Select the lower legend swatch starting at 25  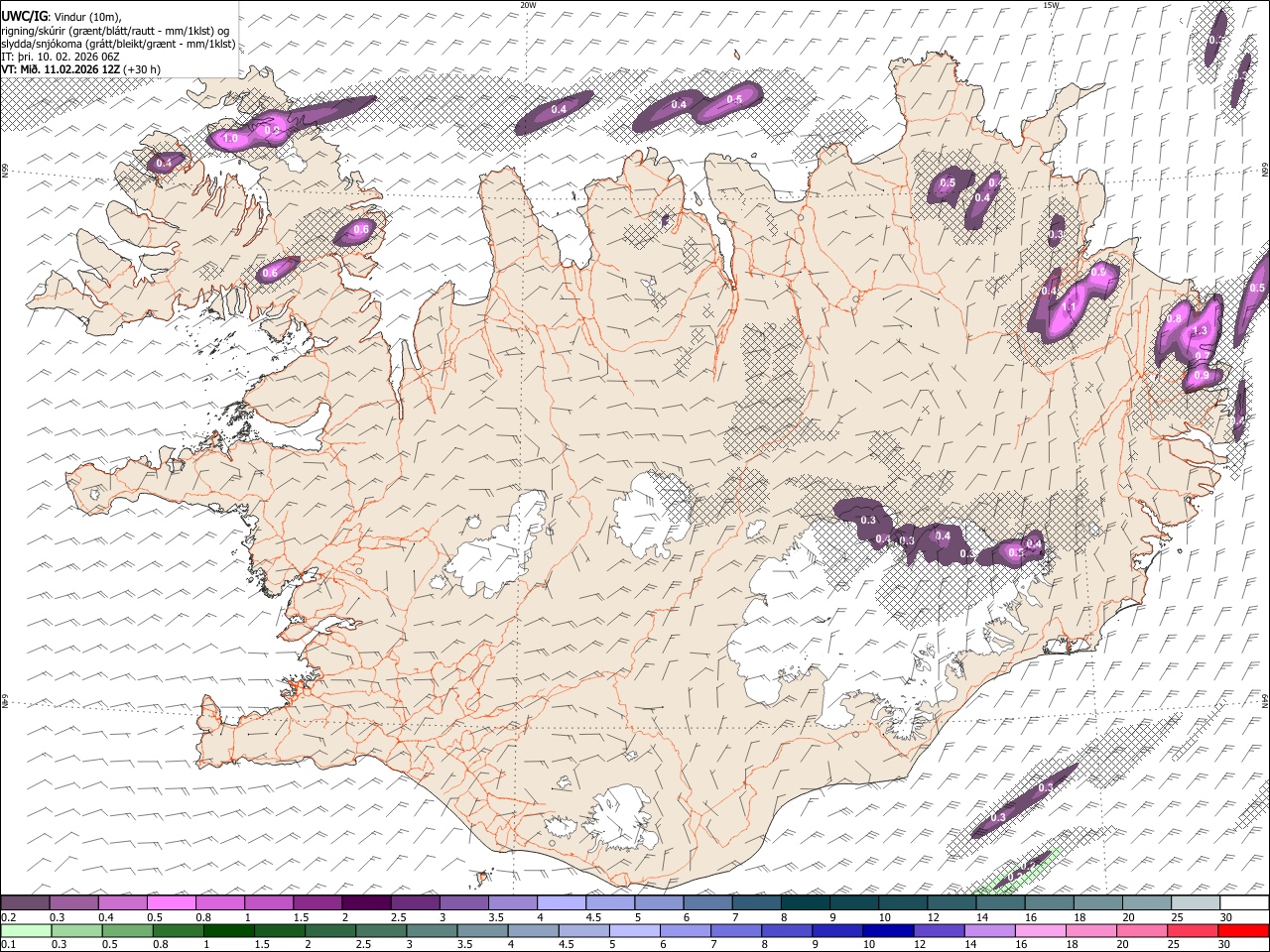[x=1191, y=930]
